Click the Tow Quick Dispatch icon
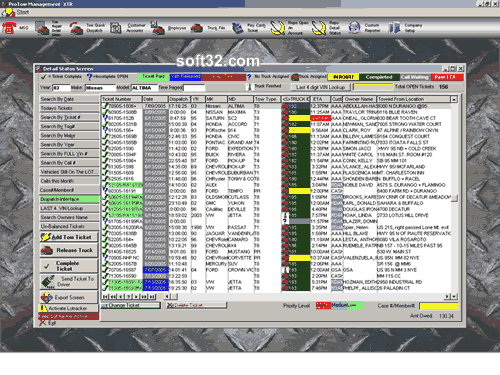500x375 pixels. [77, 28]
